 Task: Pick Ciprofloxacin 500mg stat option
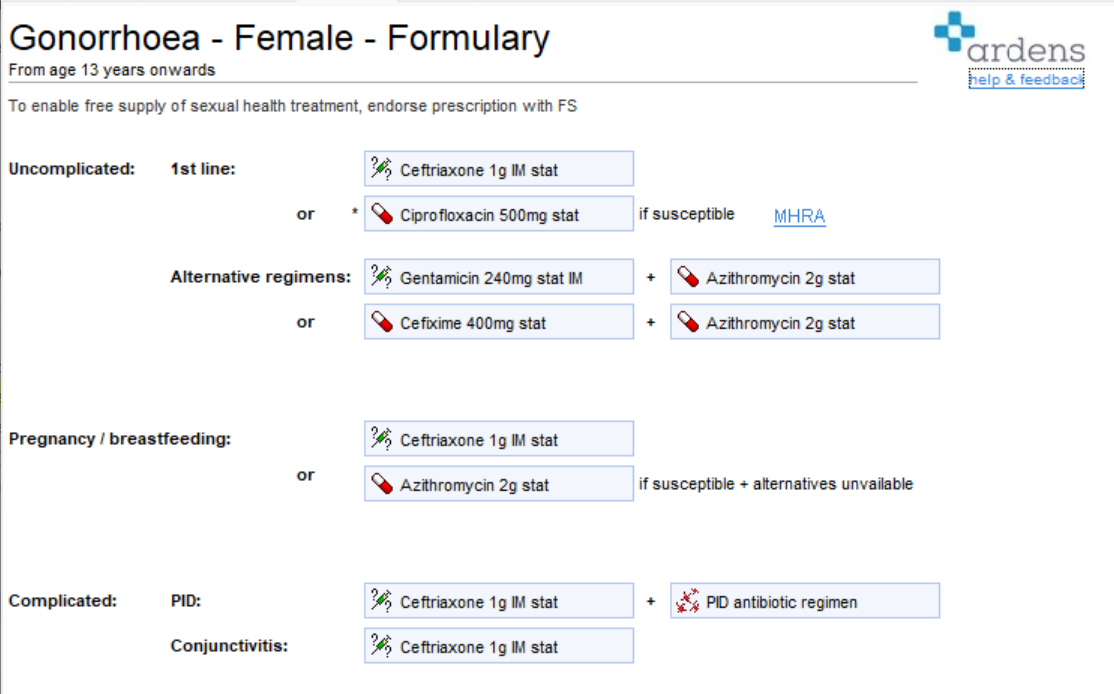tap(499, 214)
